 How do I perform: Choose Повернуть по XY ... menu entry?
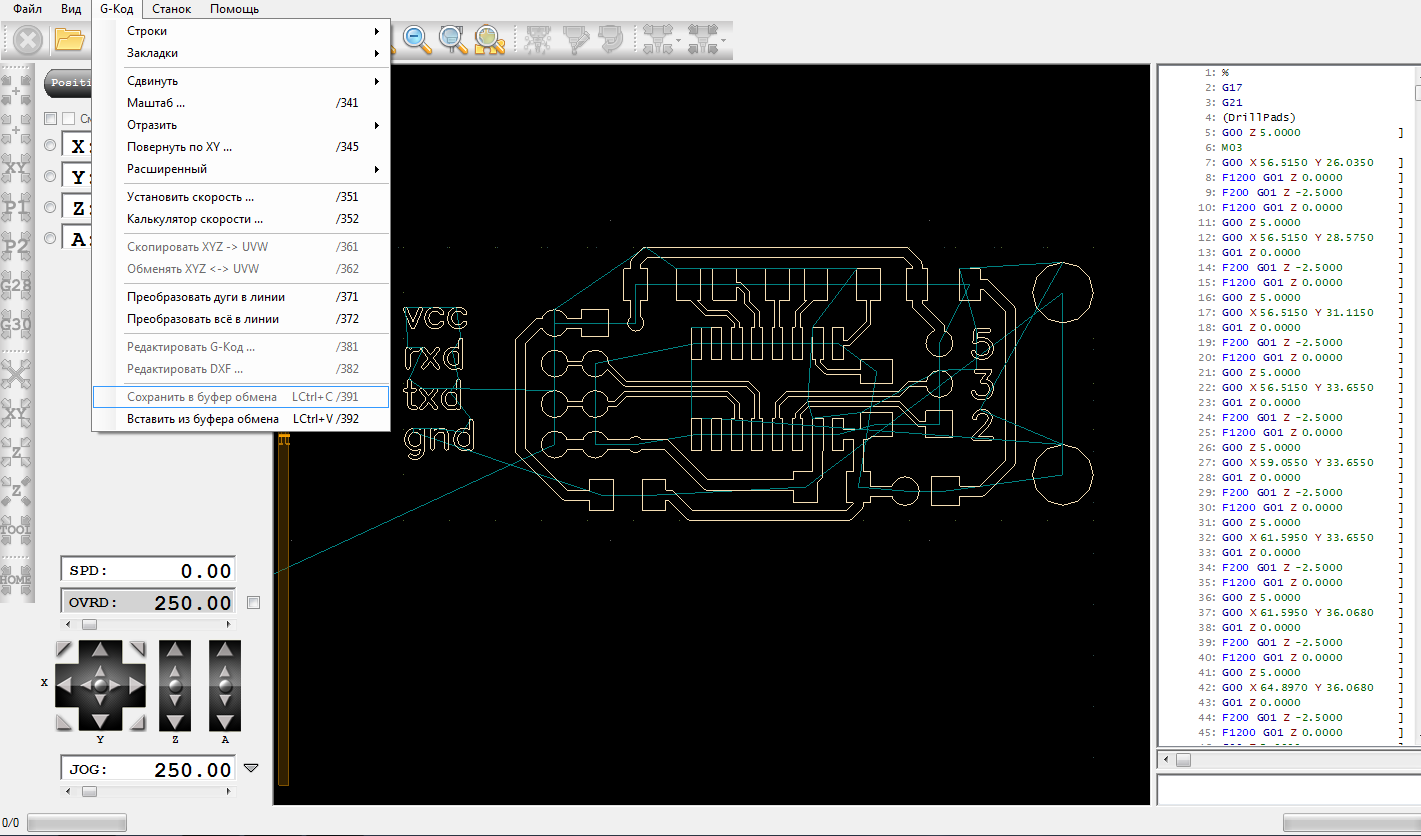240,147
